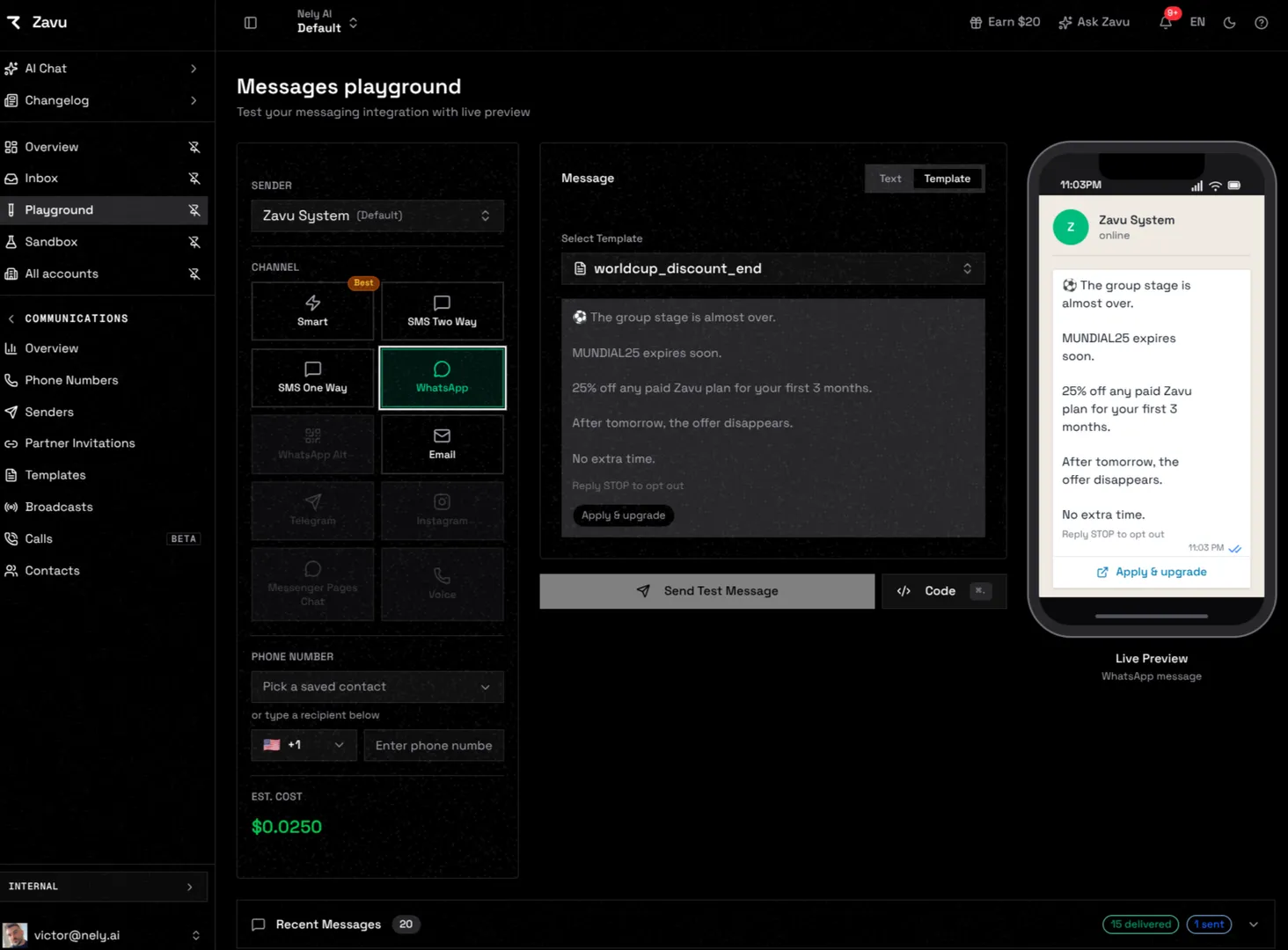
Task: Open the Senders page
Action: (x=104, y=412)
